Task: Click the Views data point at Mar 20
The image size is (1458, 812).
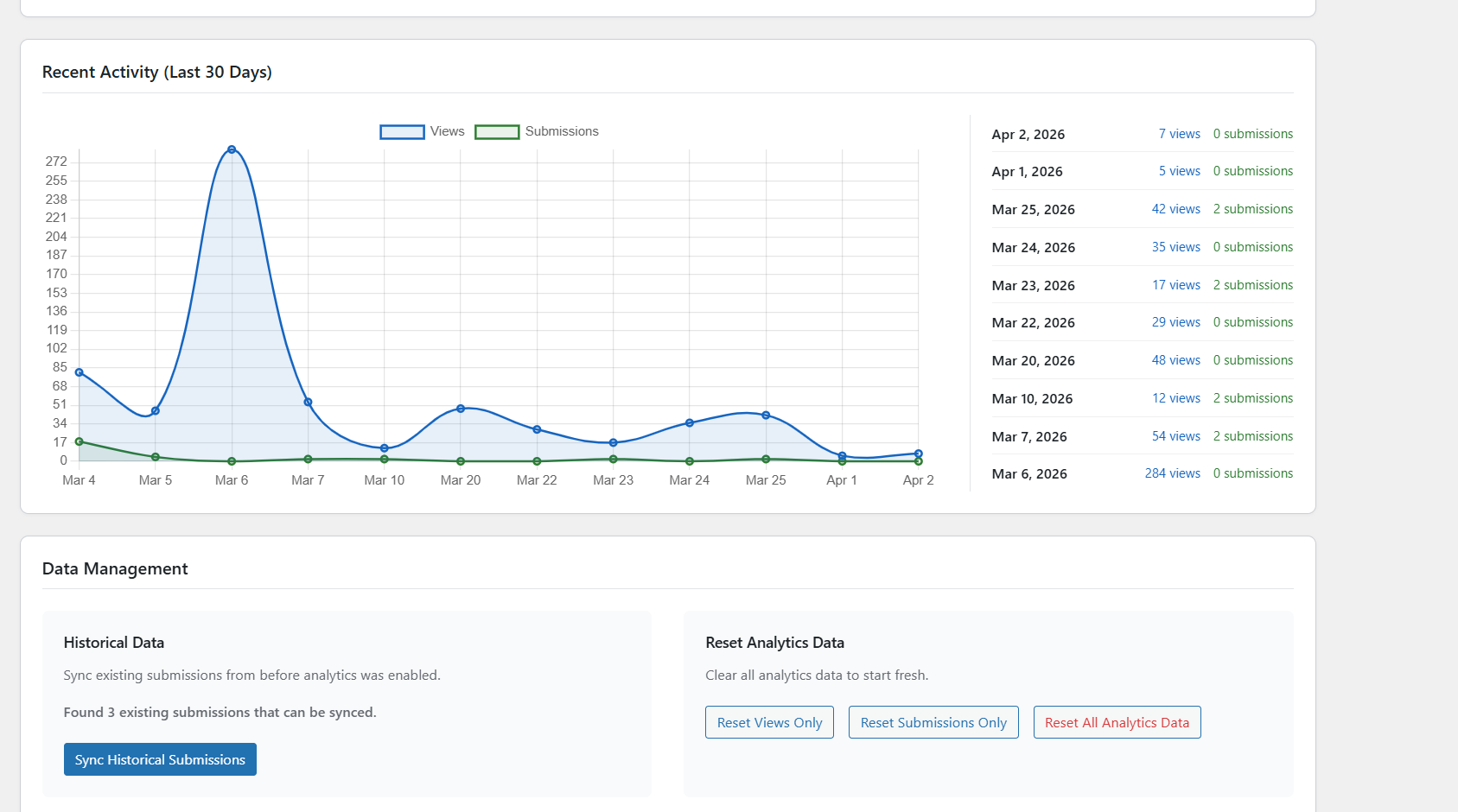Action: pyautogui.click(x=461, y=409)
